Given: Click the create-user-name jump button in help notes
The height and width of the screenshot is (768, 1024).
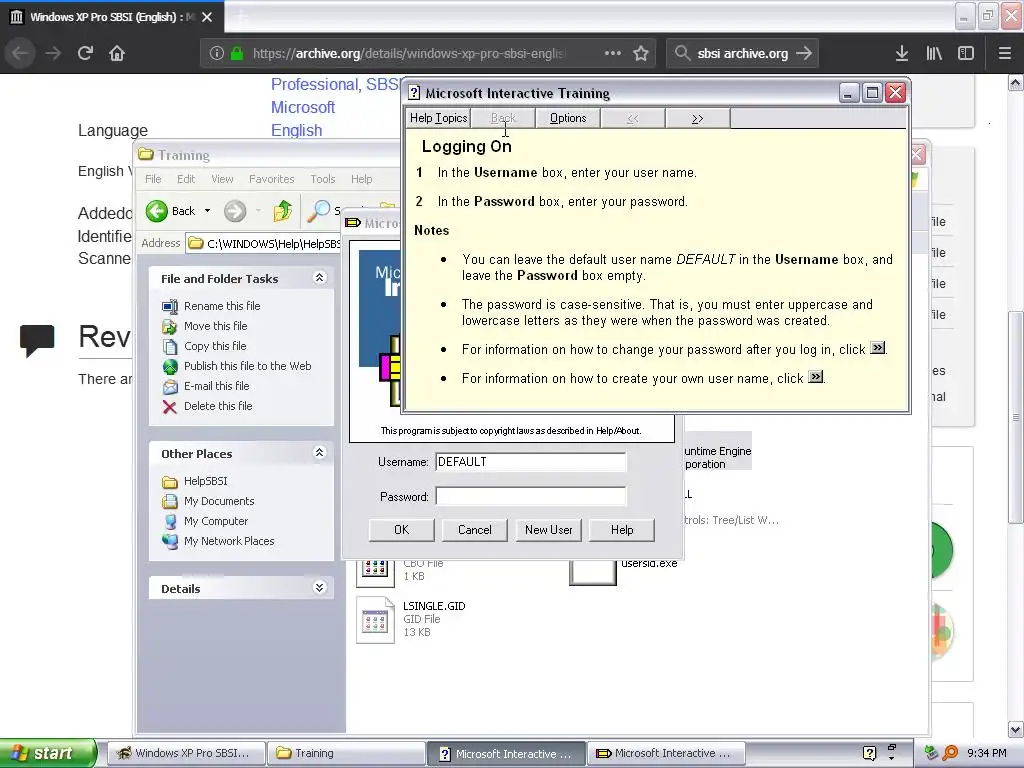Looking at the screenshot, I should [x=816, y=377].
